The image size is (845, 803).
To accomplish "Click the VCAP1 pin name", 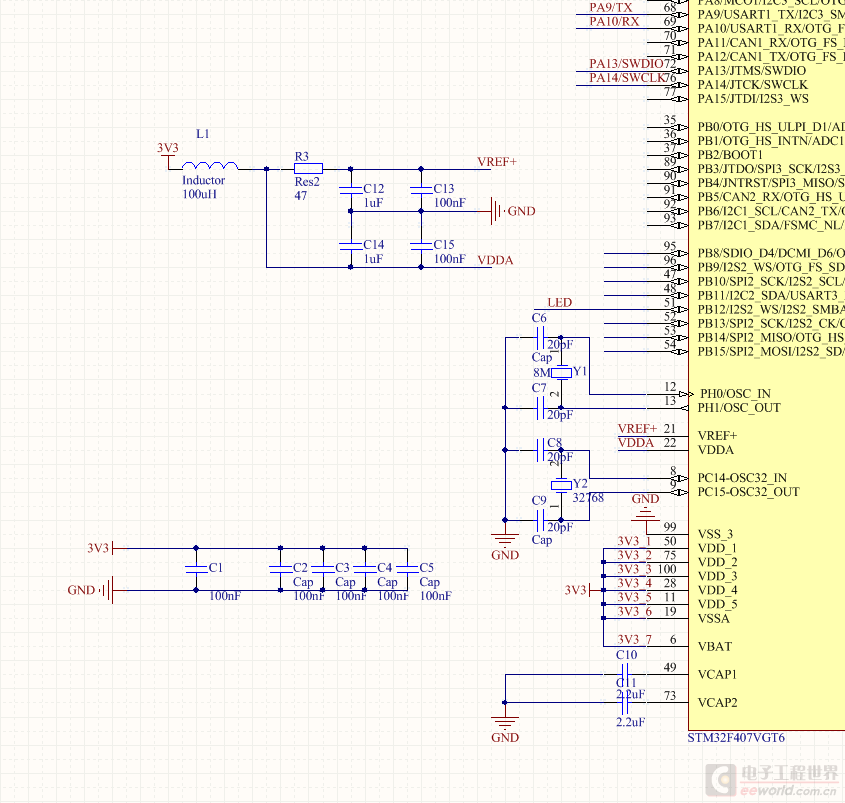I will [717, 675].
